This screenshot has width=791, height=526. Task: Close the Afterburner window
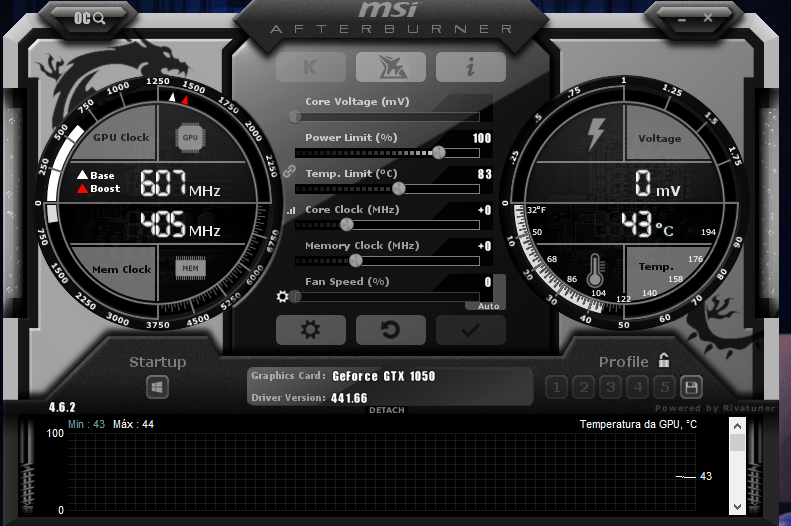pyautogui.click(x=708, y=18)
